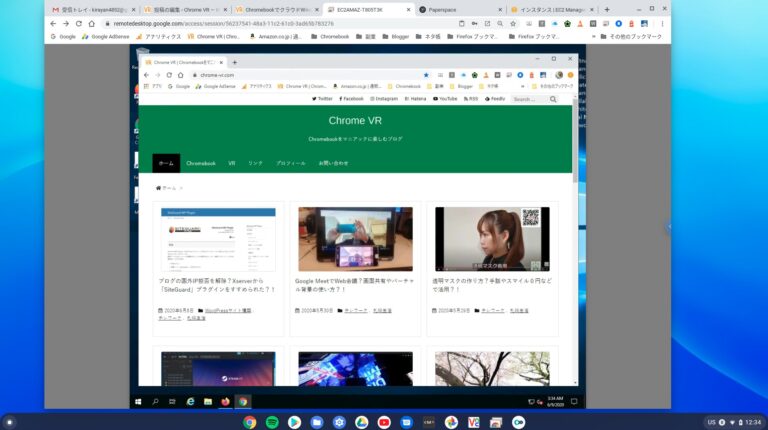The image size is (768, 430).
Task: Open Task View in remote Windows taskbar
Action: coord(172,402)
